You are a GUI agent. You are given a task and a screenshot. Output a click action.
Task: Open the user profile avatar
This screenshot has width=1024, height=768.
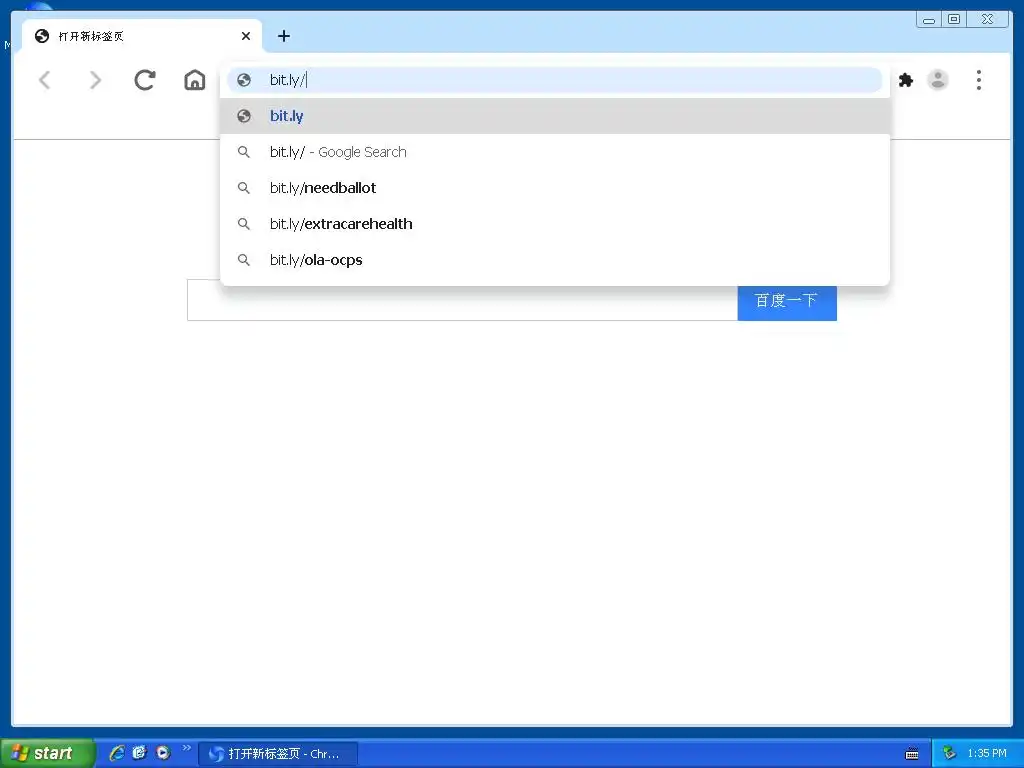(x=938, y=80)
